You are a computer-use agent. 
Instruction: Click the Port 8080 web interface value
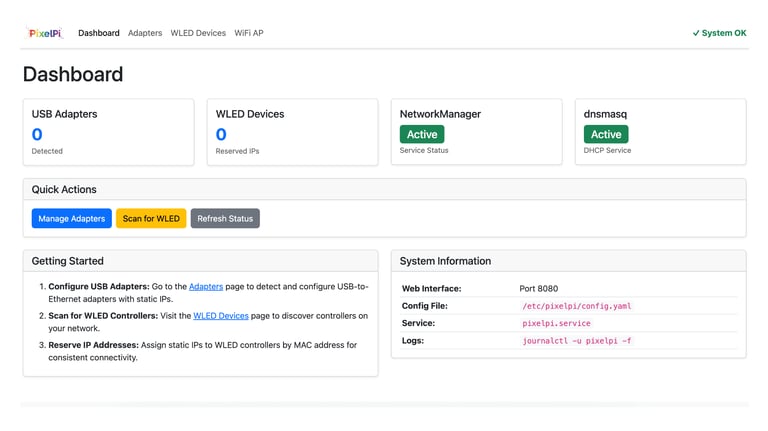point(539,289)
